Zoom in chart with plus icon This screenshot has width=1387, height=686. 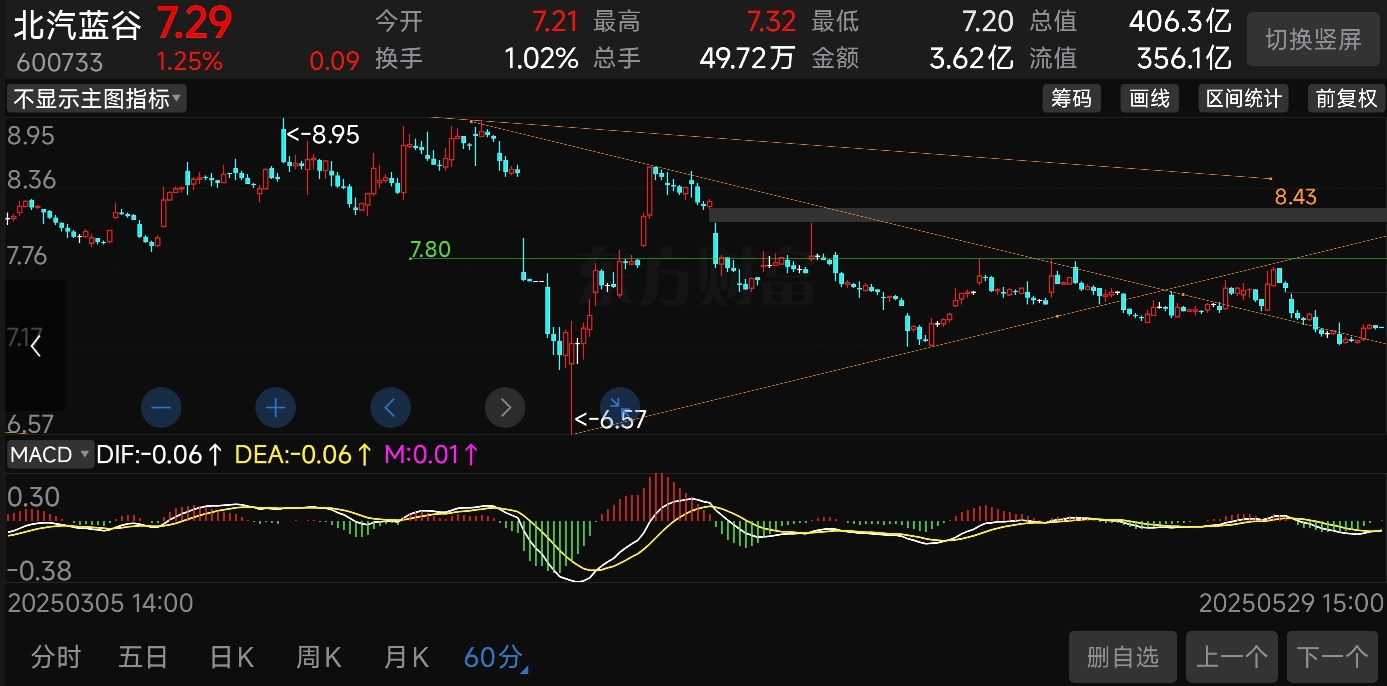[x=276, y=407]
